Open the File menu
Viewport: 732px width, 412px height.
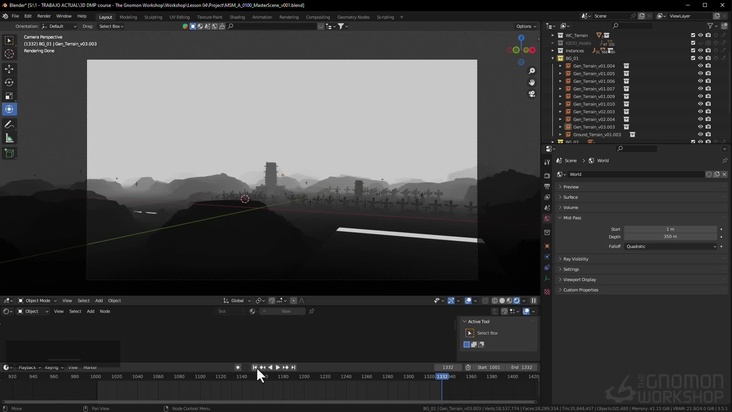coord(15,16)
